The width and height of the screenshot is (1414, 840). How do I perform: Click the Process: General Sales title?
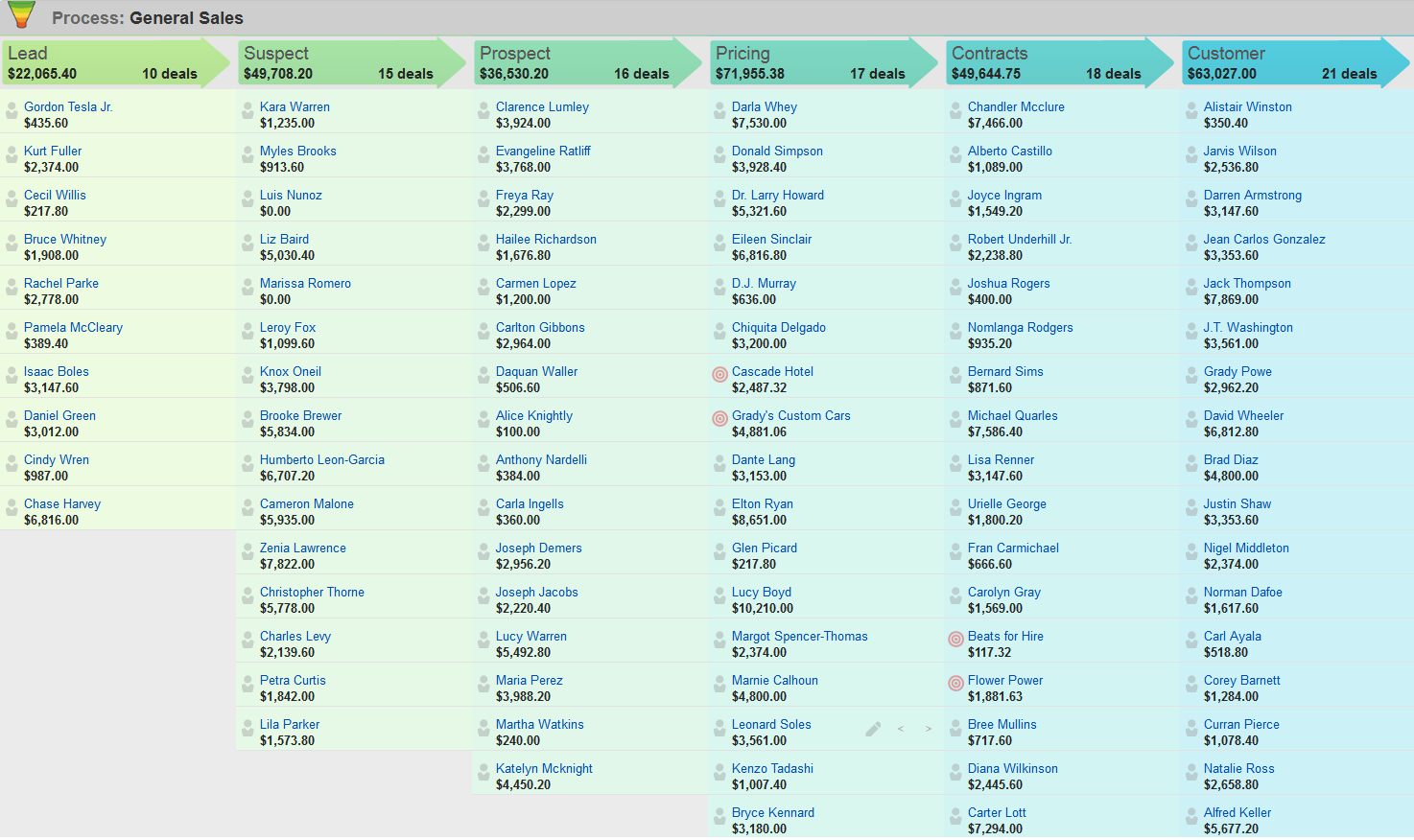[x=148, y=18]
